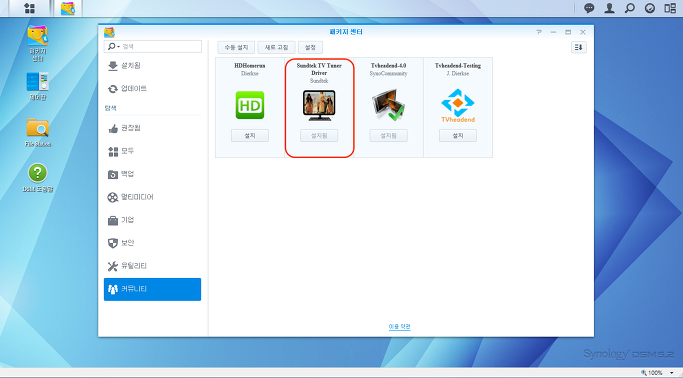Screen dimensions: 683x378
Task: Open HDHomerun package title
Action: coord(250,66)
